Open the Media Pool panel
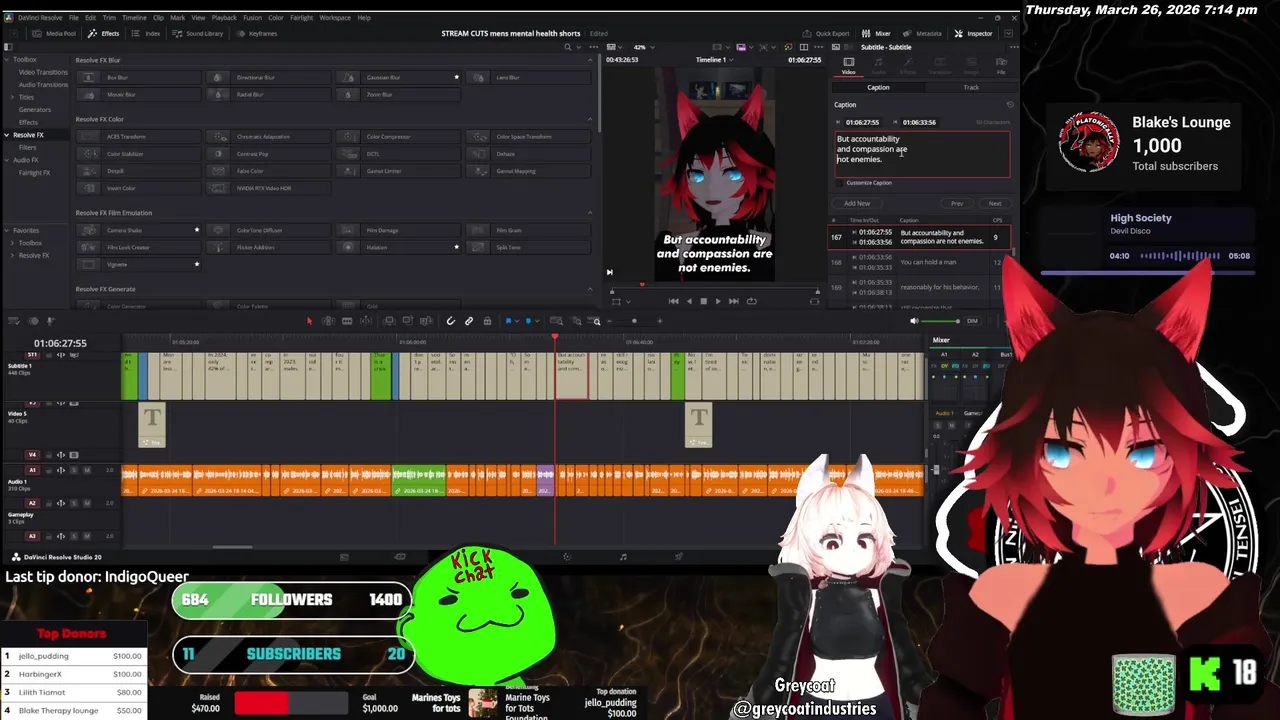Viewport: 1280px width, 720px height. pos(54,33)
